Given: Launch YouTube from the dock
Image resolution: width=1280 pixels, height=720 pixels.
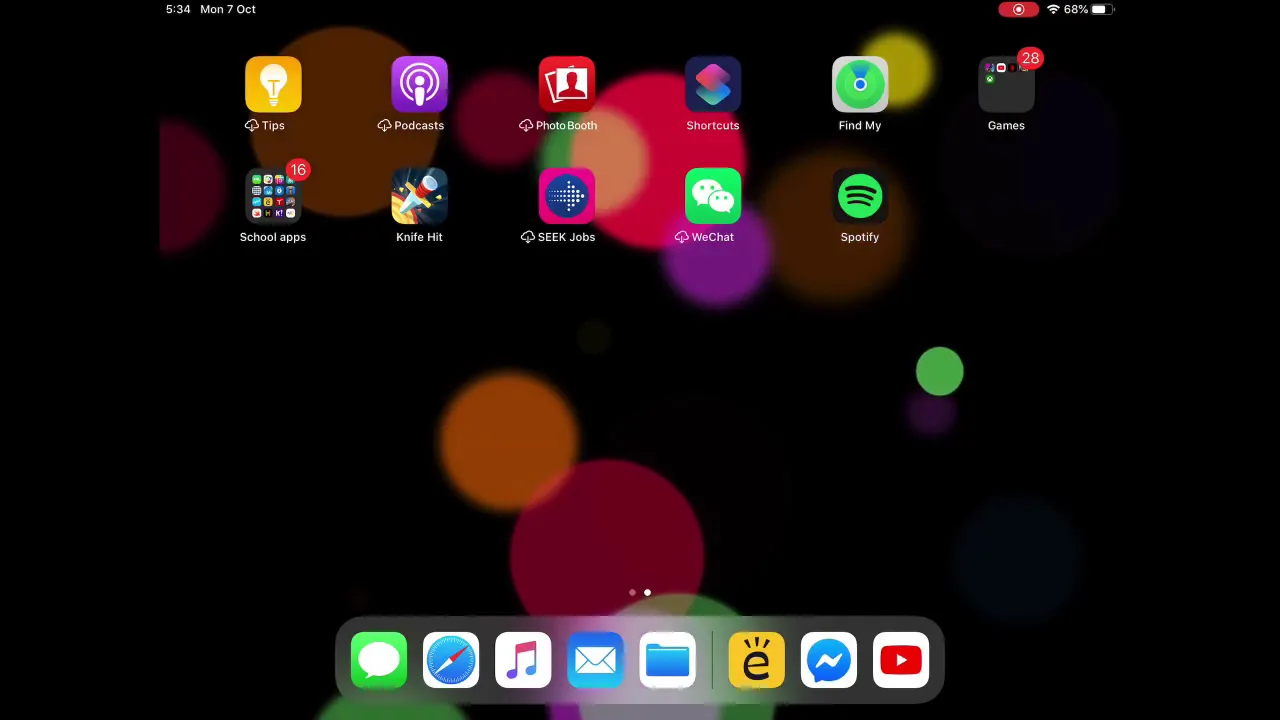Looking at the screenshot, I should [x=901, y=660].
